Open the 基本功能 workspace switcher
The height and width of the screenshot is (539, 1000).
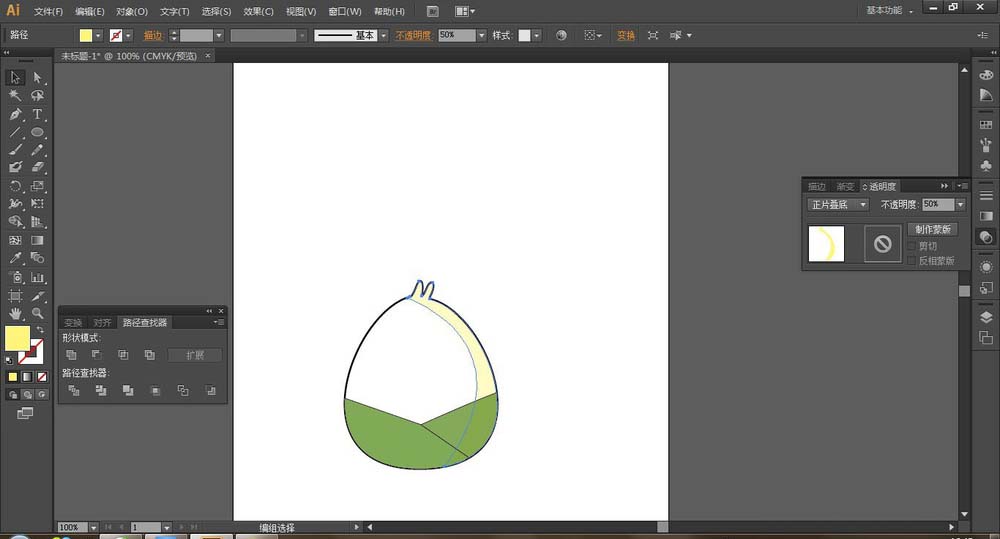click(889, 10)
